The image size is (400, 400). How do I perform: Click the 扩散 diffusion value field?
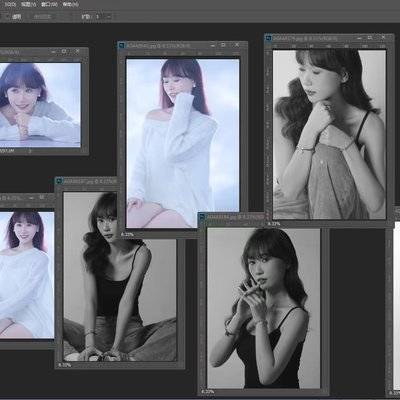coord(99,16)
